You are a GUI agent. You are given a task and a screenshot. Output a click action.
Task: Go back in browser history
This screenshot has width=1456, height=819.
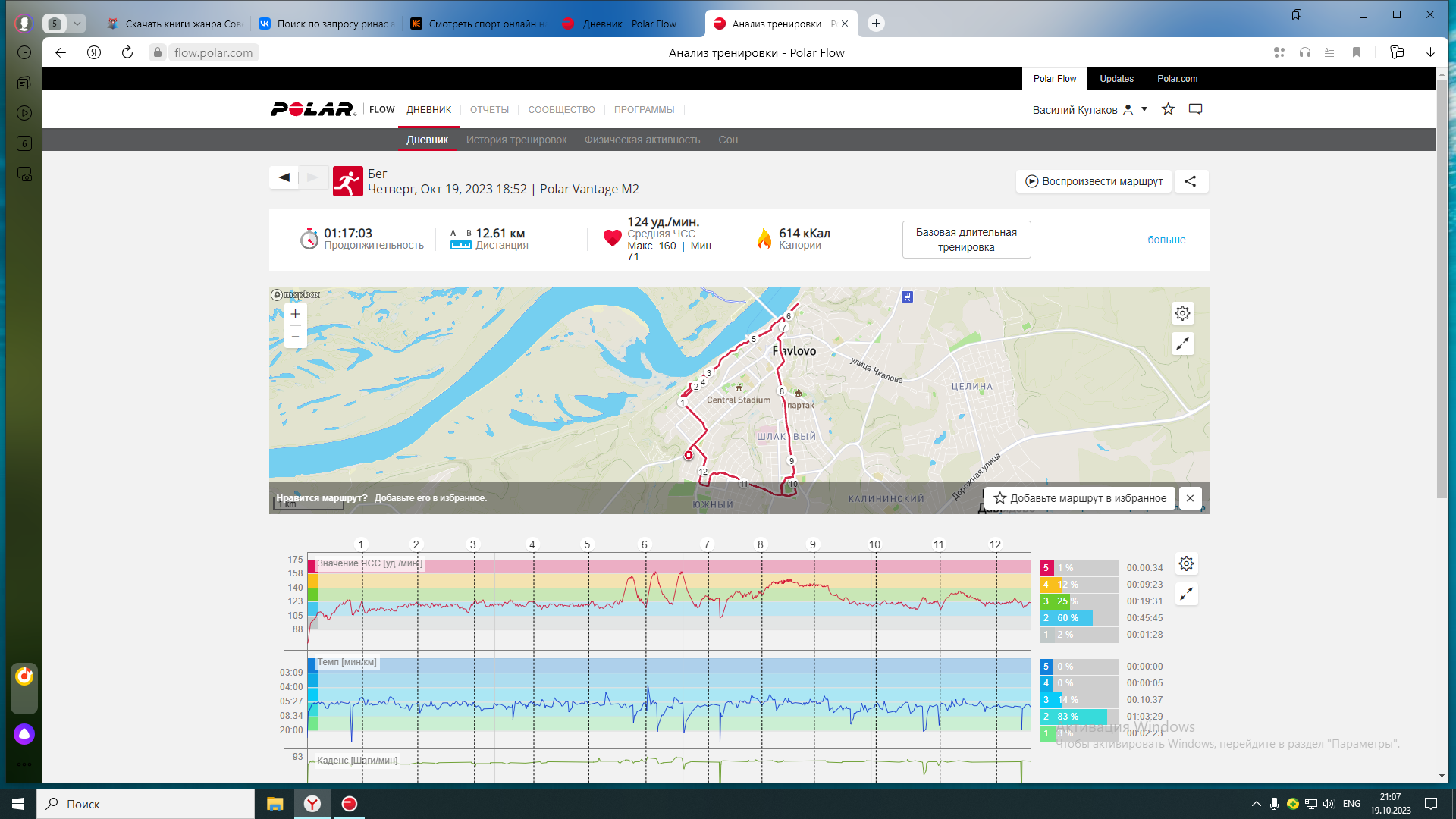tap(61, 52)
